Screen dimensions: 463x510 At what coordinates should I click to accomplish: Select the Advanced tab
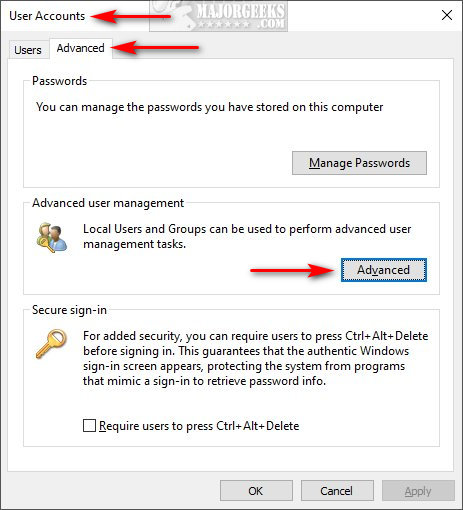click(x=80, y=48)
